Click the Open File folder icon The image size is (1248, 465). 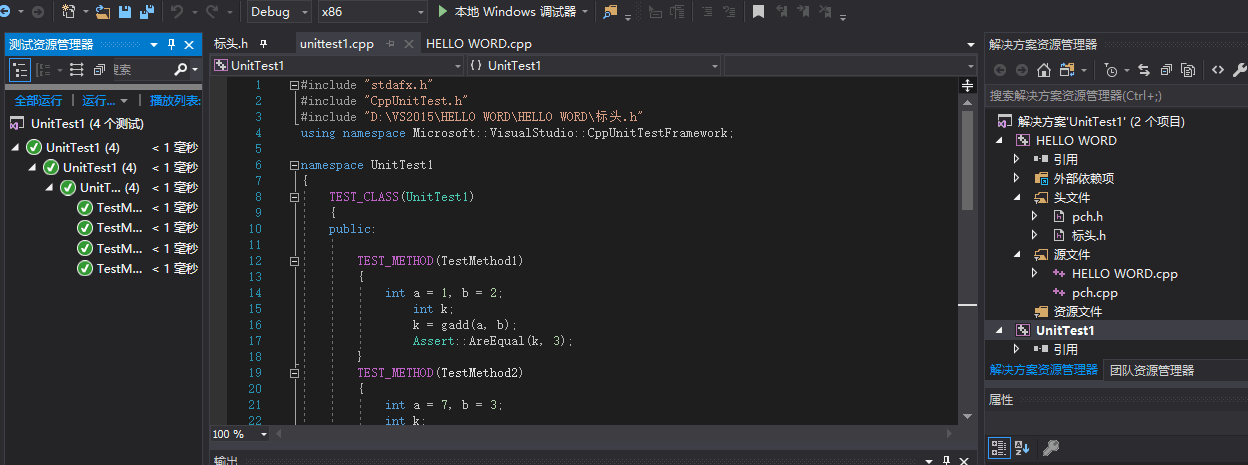coord(103,12)
